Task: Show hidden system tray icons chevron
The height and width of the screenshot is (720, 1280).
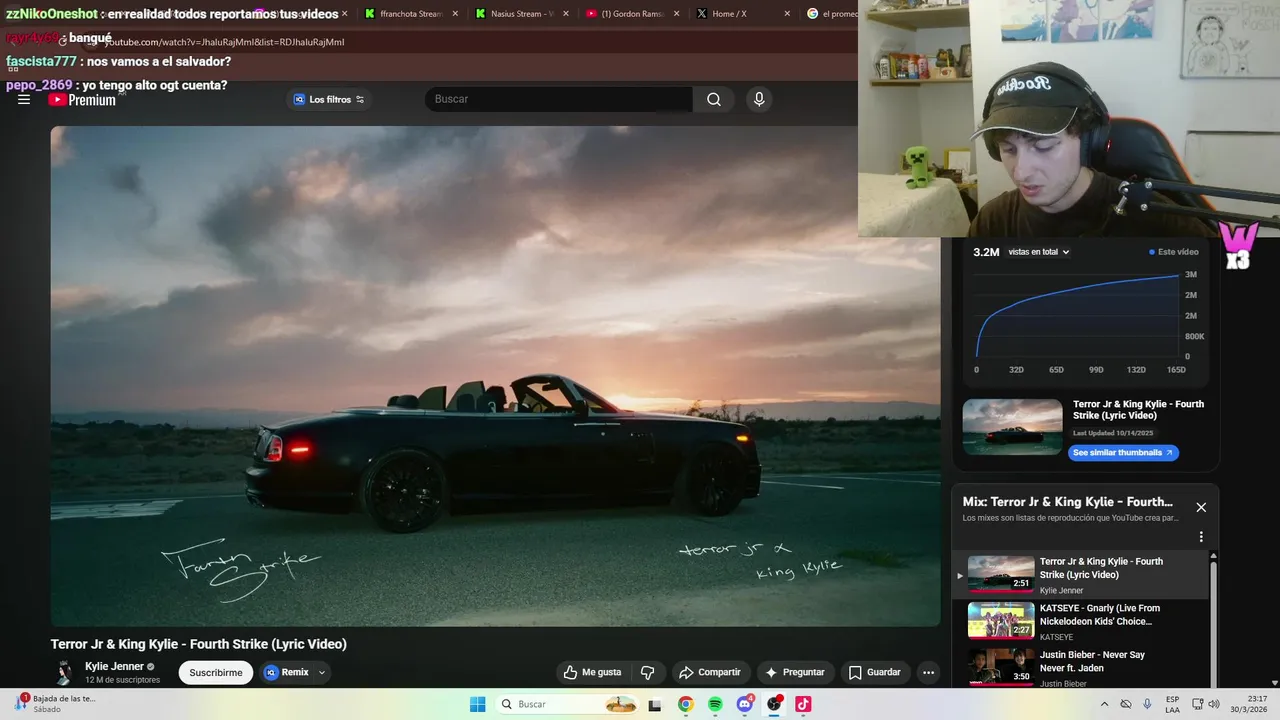Action: point(1105,704)
